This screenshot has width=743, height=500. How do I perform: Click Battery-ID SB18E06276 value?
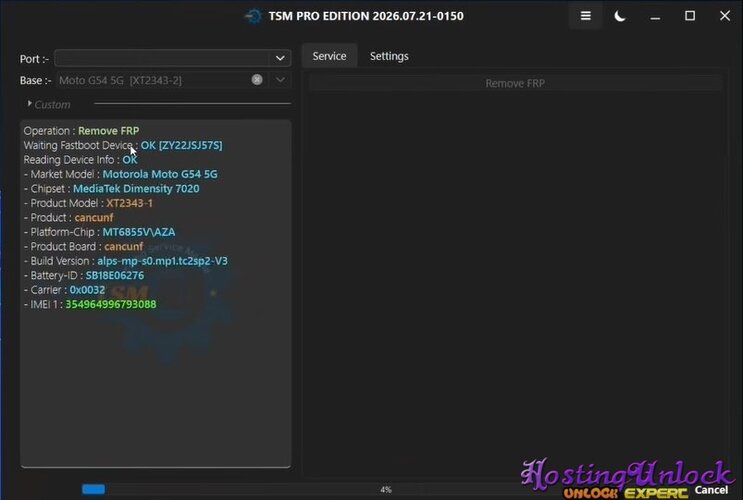[x=115, y=275]
